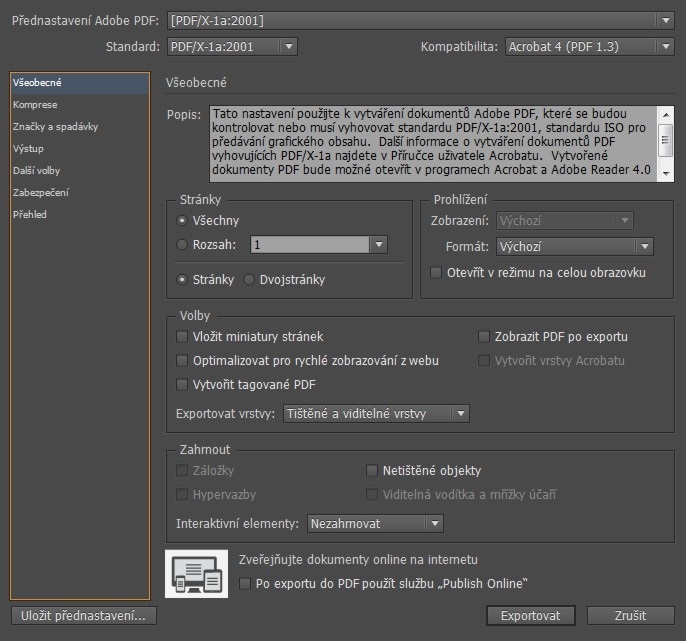
Task: Click the Zveřejňujte dokumenty online na internetu text
Action: coord(358,560)
